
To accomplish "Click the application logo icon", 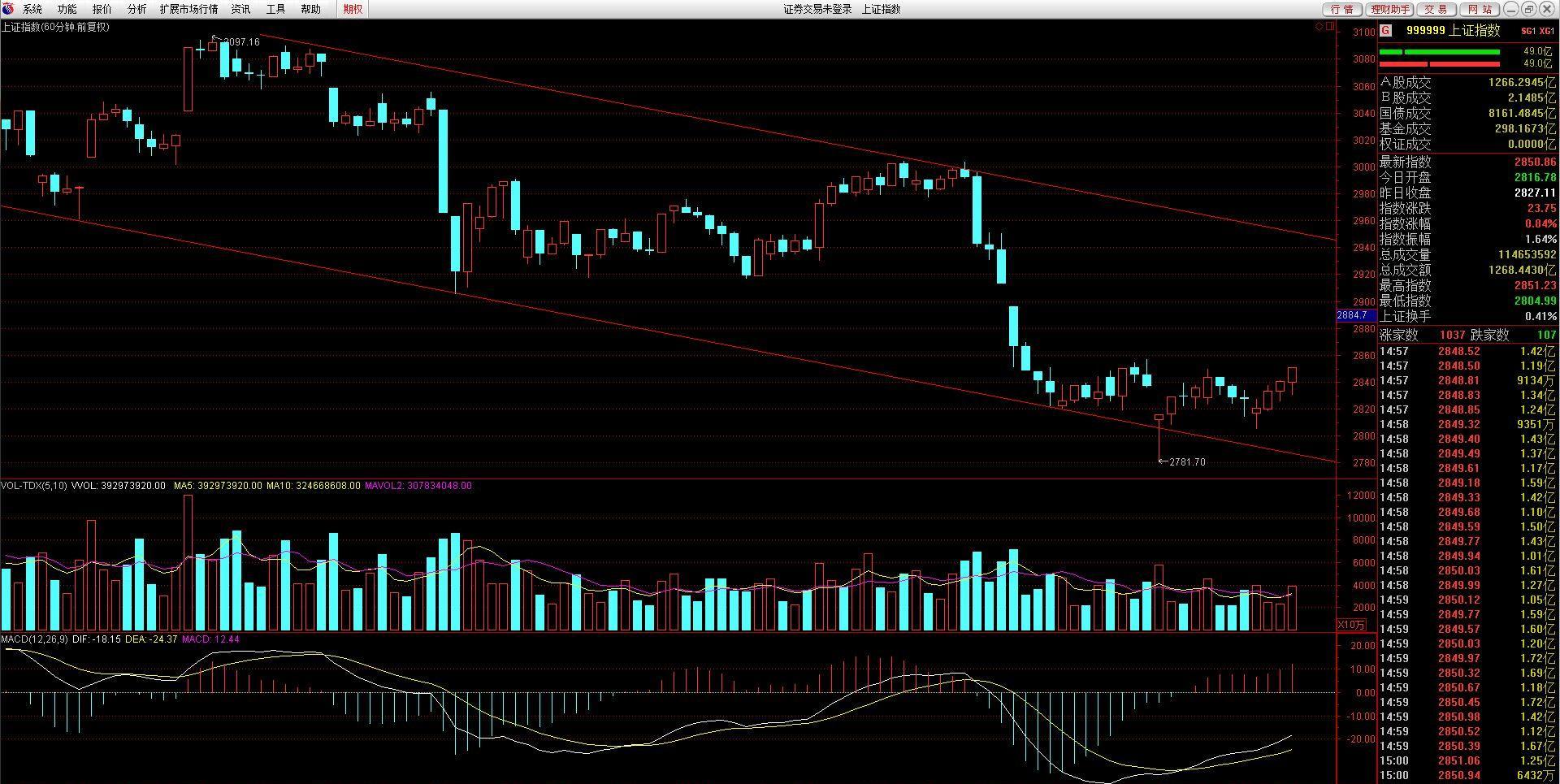I will [x=8, y=9].
